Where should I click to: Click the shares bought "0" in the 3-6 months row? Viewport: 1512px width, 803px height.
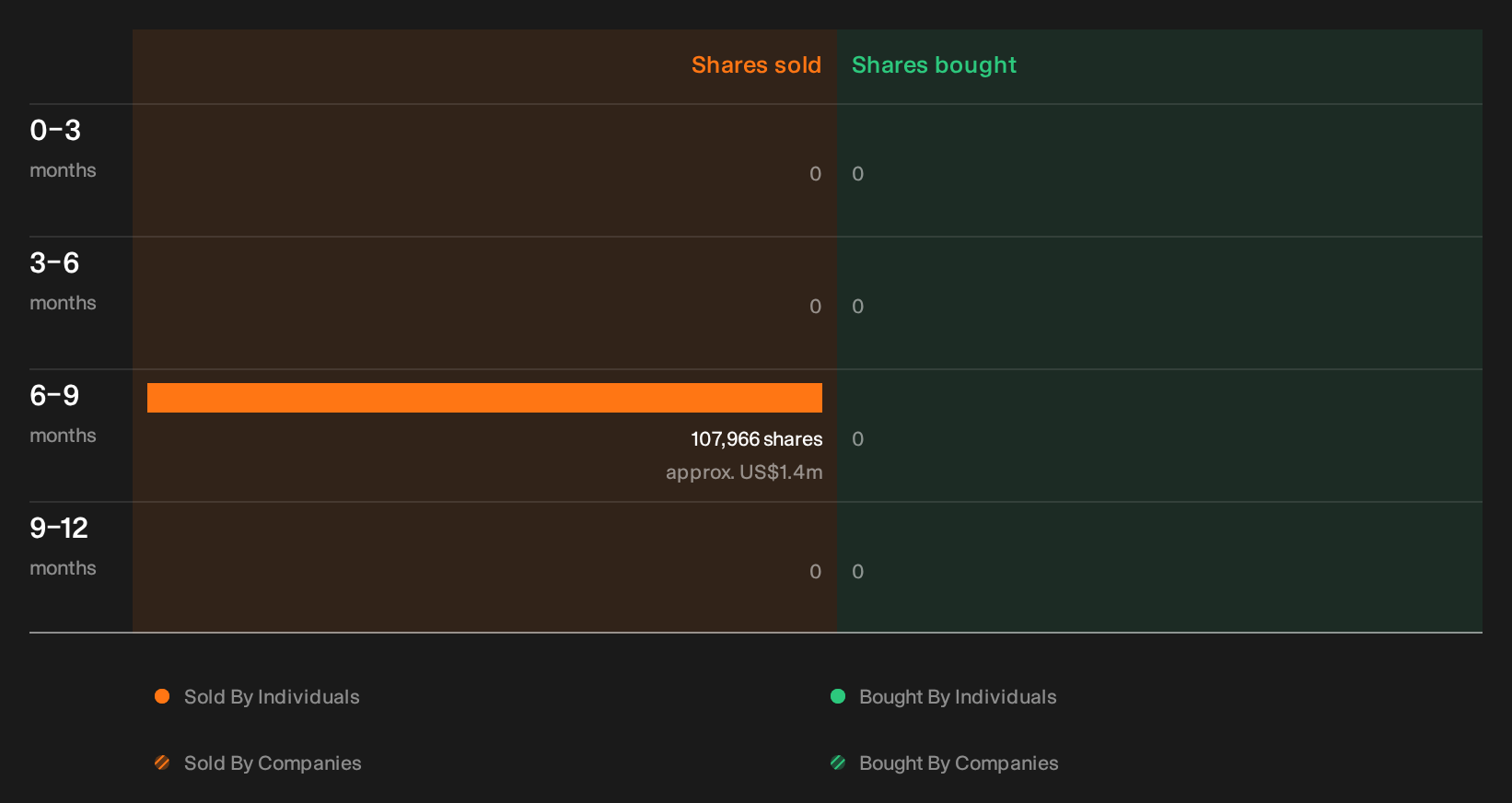pyautogui.click(x=857, y=307)
